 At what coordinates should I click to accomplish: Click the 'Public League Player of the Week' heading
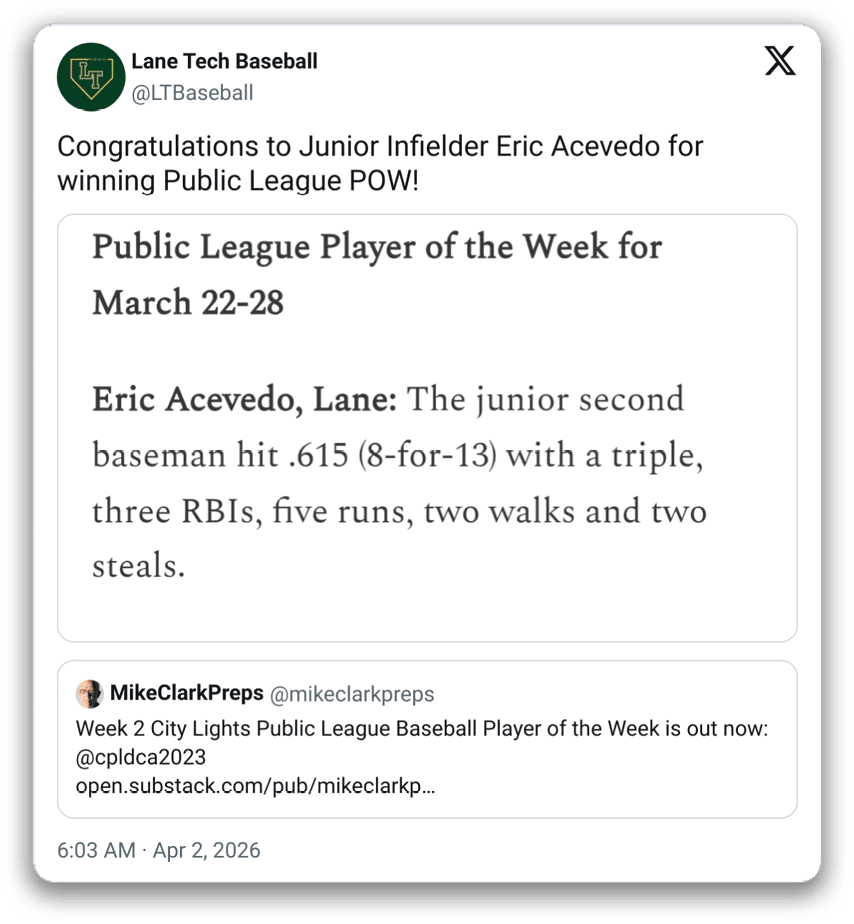click(x=377, y=247)
